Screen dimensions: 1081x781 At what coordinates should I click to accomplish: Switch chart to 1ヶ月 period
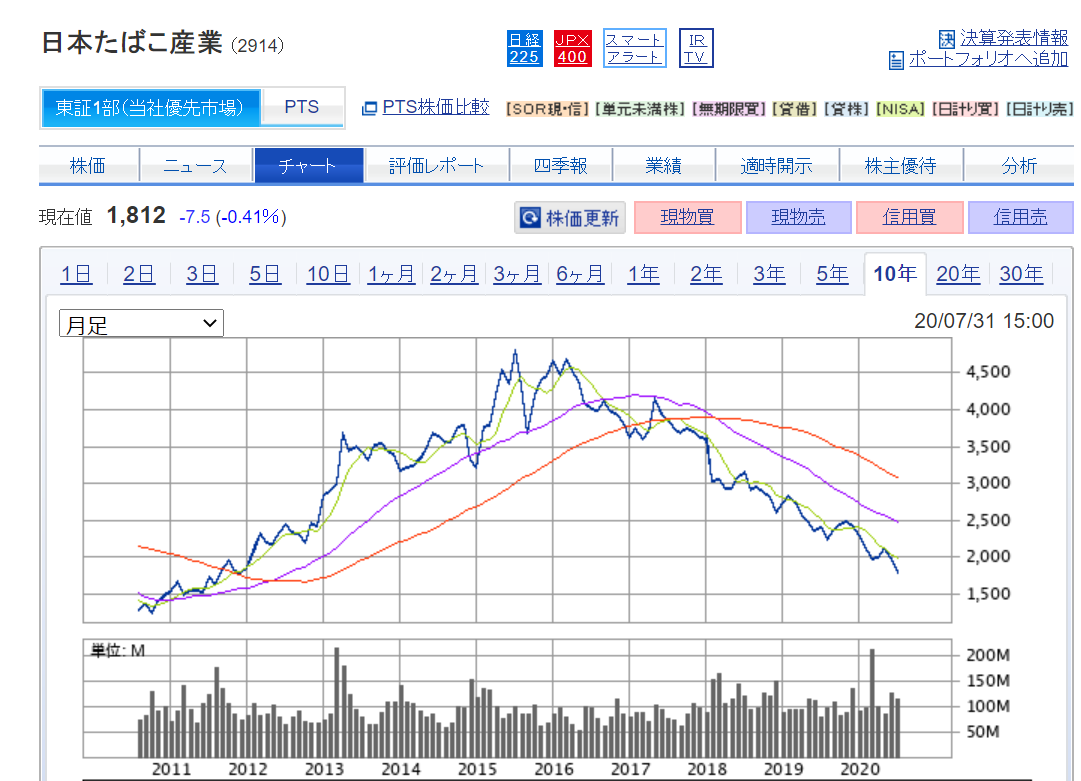(x=391, y=274)
